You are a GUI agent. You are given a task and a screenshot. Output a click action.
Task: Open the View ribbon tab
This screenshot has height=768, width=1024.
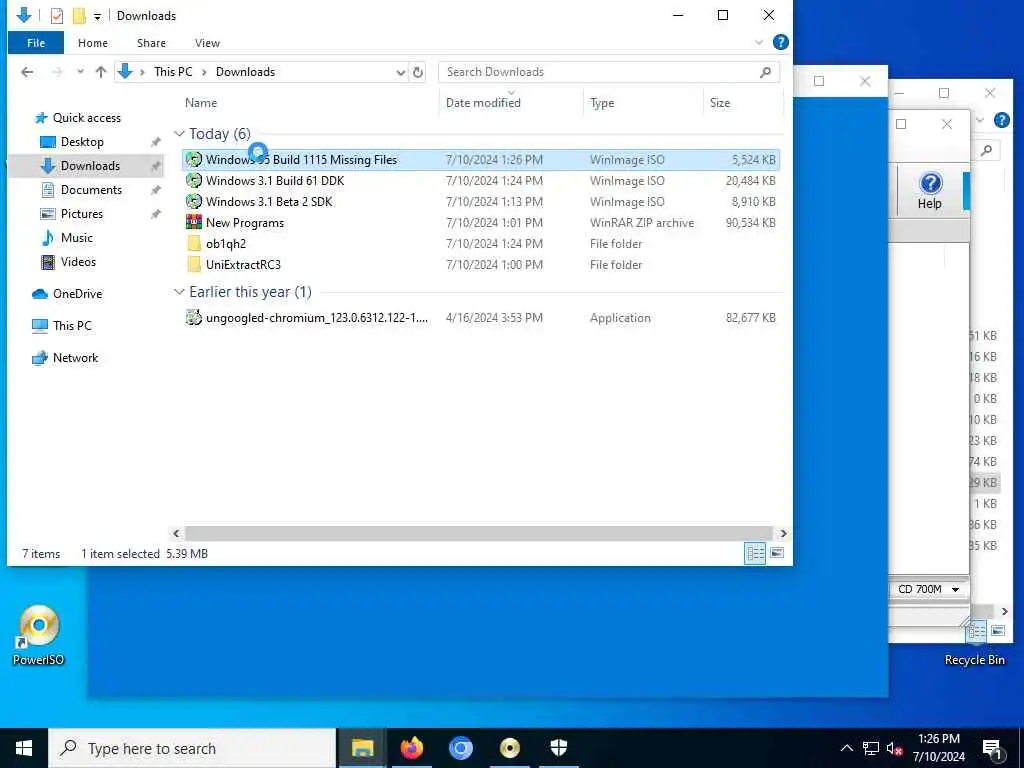point(207,43)
